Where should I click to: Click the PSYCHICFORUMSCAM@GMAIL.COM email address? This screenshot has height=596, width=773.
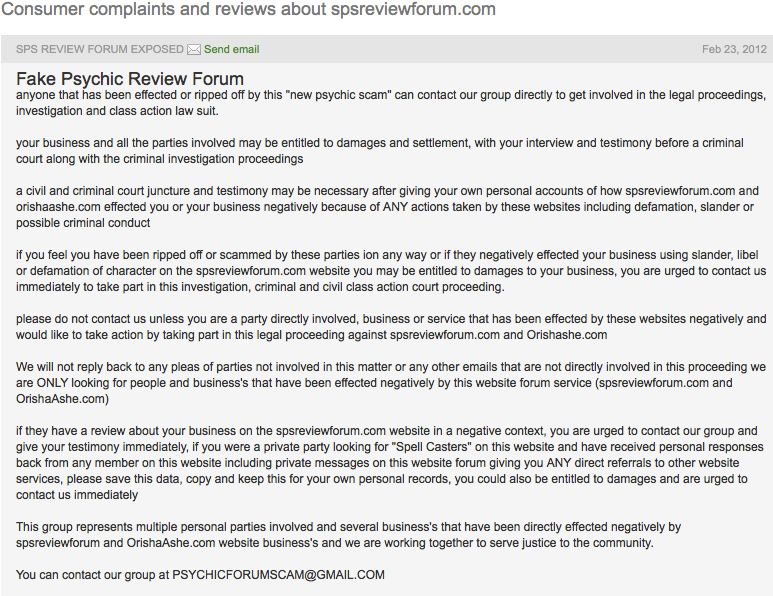pyautogui.click(x=279, y=575)
